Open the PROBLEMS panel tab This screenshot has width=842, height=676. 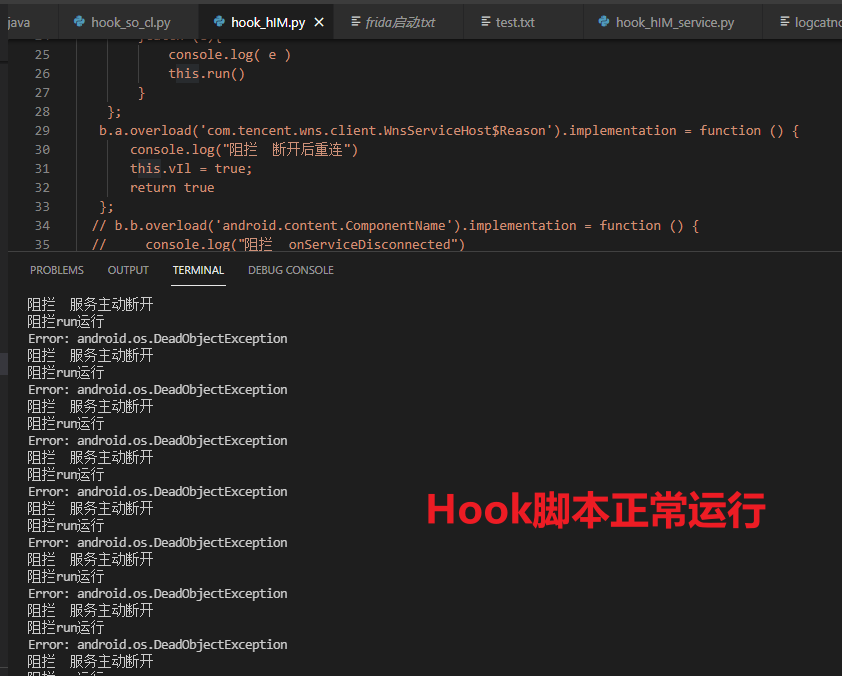(x=57, y=270)
